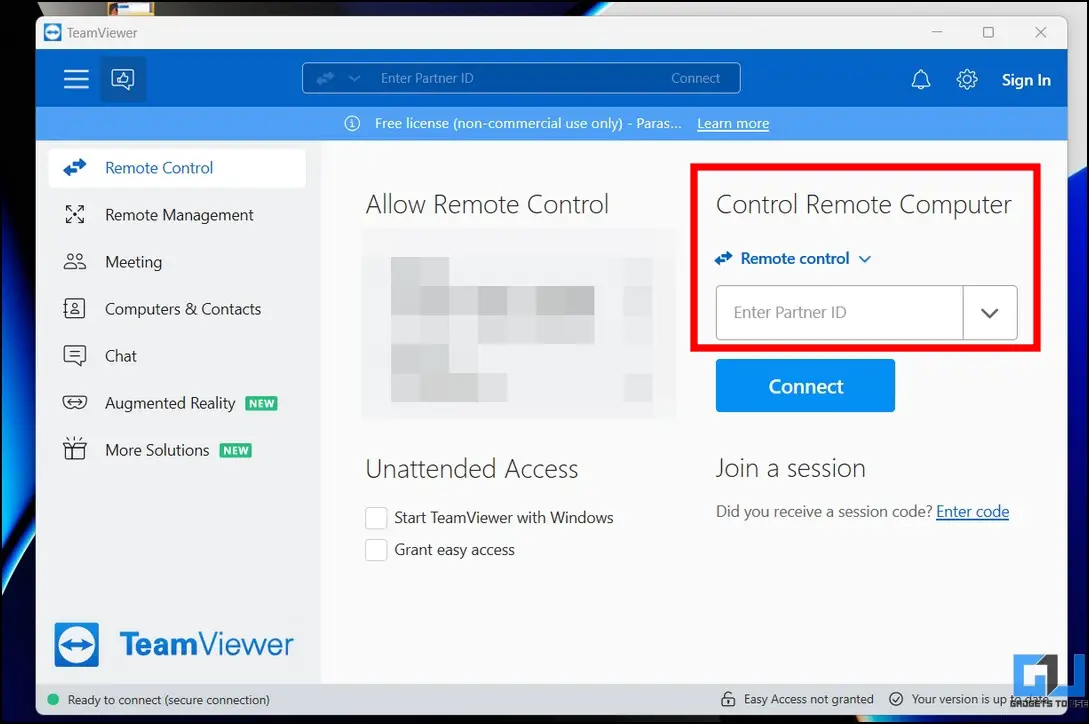Click the blue Connect button
The width and height of the screenshot is (1089, 724).
[x=805, y=386]
